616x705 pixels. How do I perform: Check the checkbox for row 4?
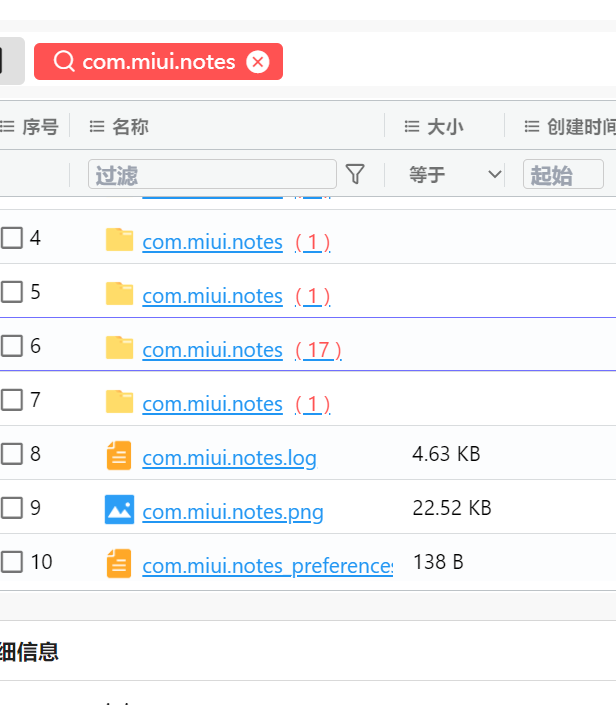(x=11, y=238)
